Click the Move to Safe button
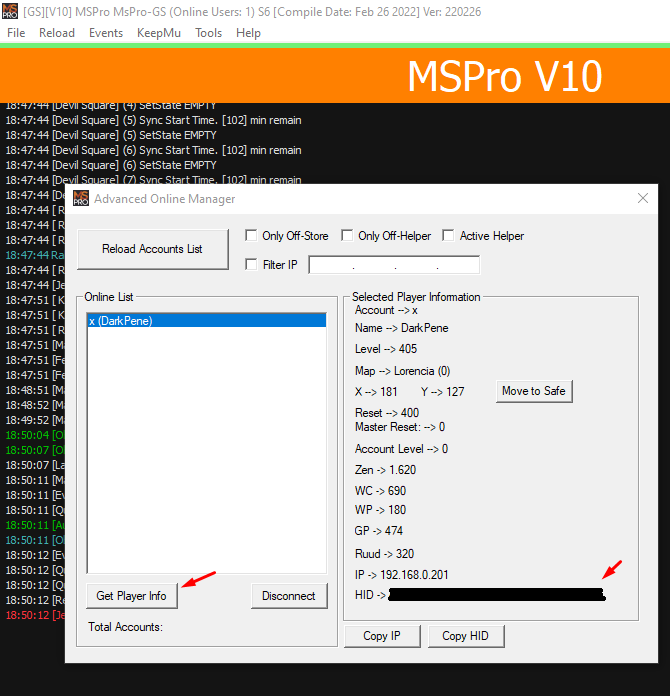Viewport: 670px width, 696px height. (533, 391)
